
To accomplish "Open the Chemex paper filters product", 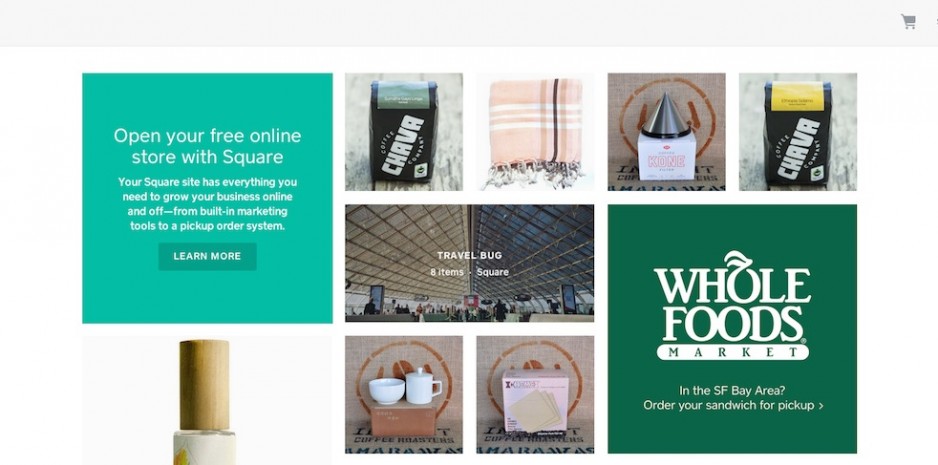I will coord(535,394).
